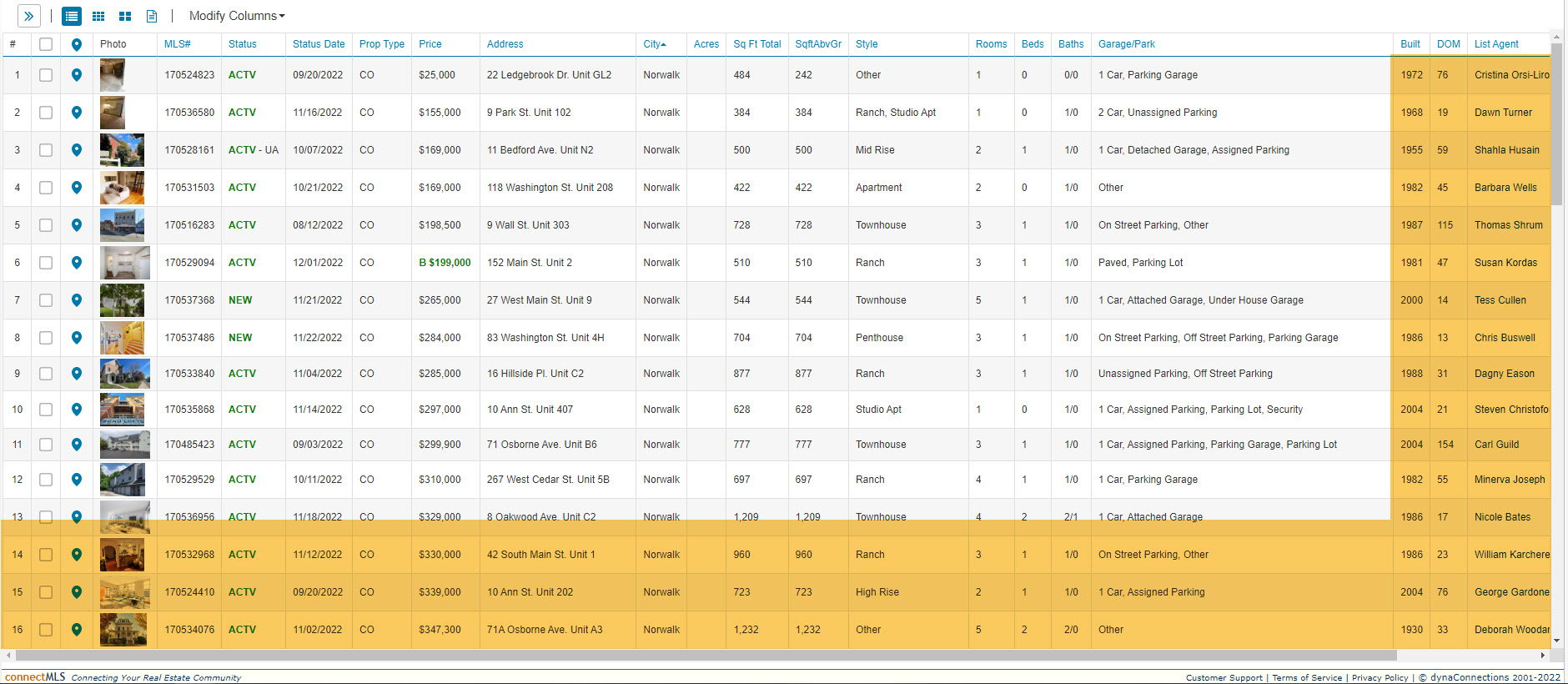Sort by DOM column header

click(x=1449, y=44)
